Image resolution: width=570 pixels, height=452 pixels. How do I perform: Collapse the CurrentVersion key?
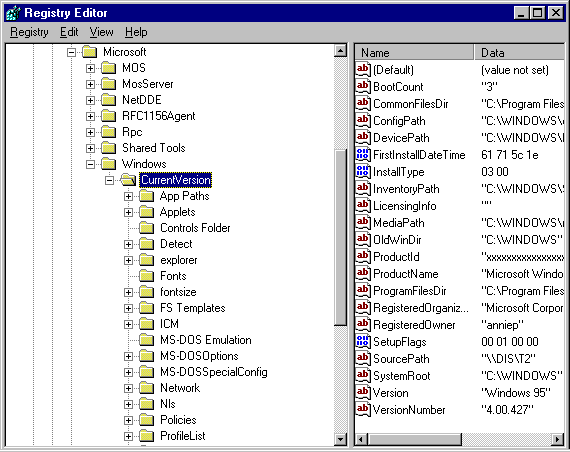click(109, 180)
